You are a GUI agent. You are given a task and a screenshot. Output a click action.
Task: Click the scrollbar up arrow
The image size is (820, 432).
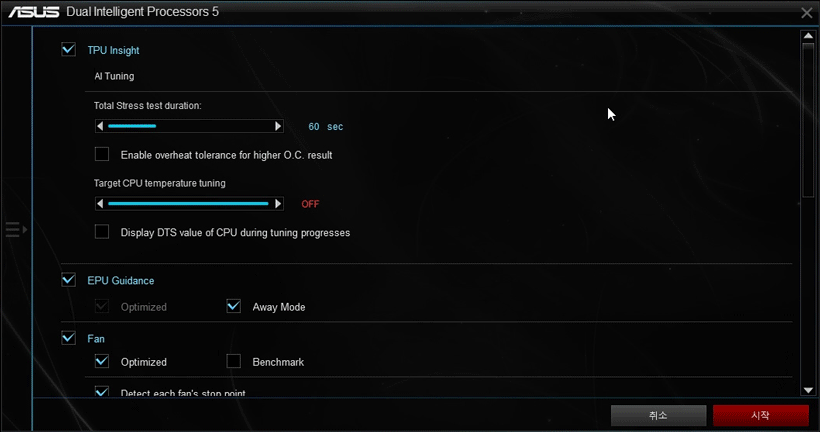point(808,36)
